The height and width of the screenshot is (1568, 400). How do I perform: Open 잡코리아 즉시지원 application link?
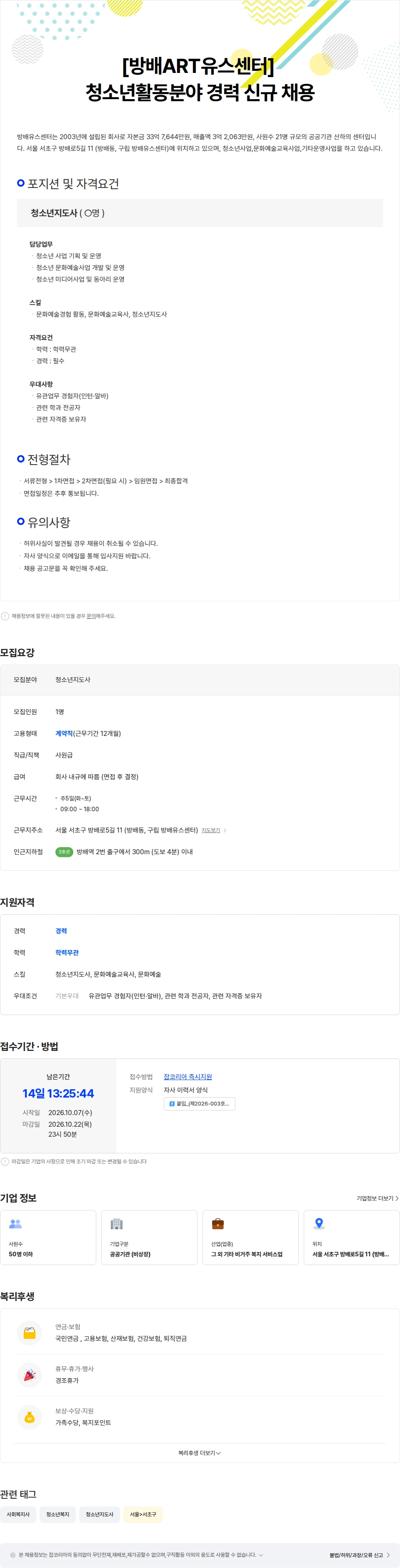187,1077
